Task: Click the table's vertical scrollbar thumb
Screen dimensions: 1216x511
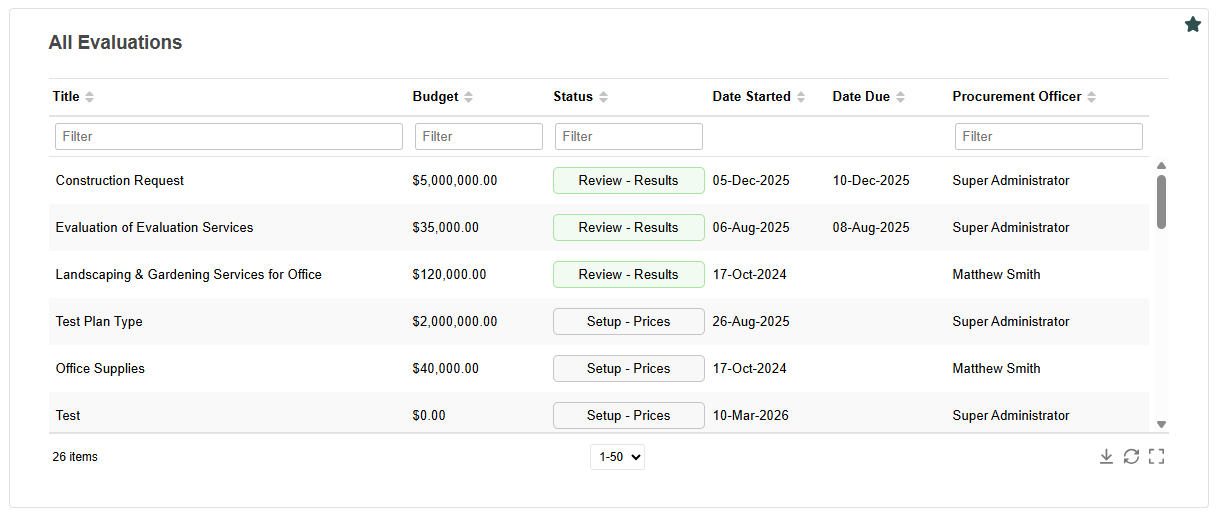Action: pyautogui.click(x=1161, y=201)
